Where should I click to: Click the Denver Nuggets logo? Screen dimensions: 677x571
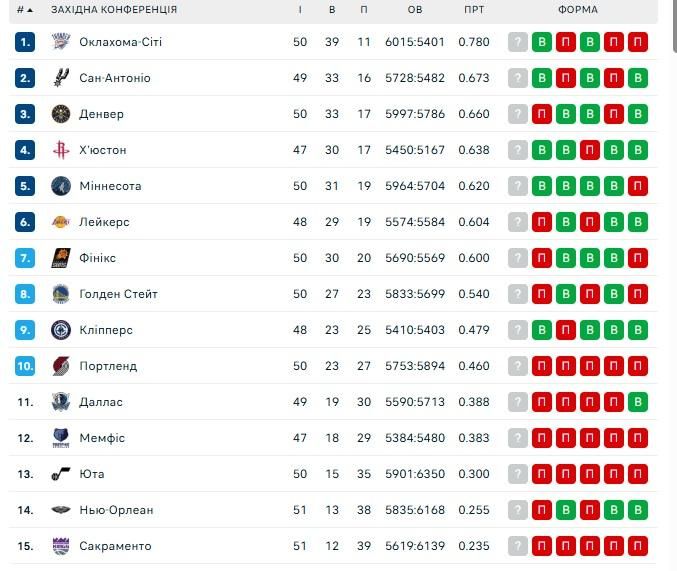pyautogui.click(x=60, y=114)
